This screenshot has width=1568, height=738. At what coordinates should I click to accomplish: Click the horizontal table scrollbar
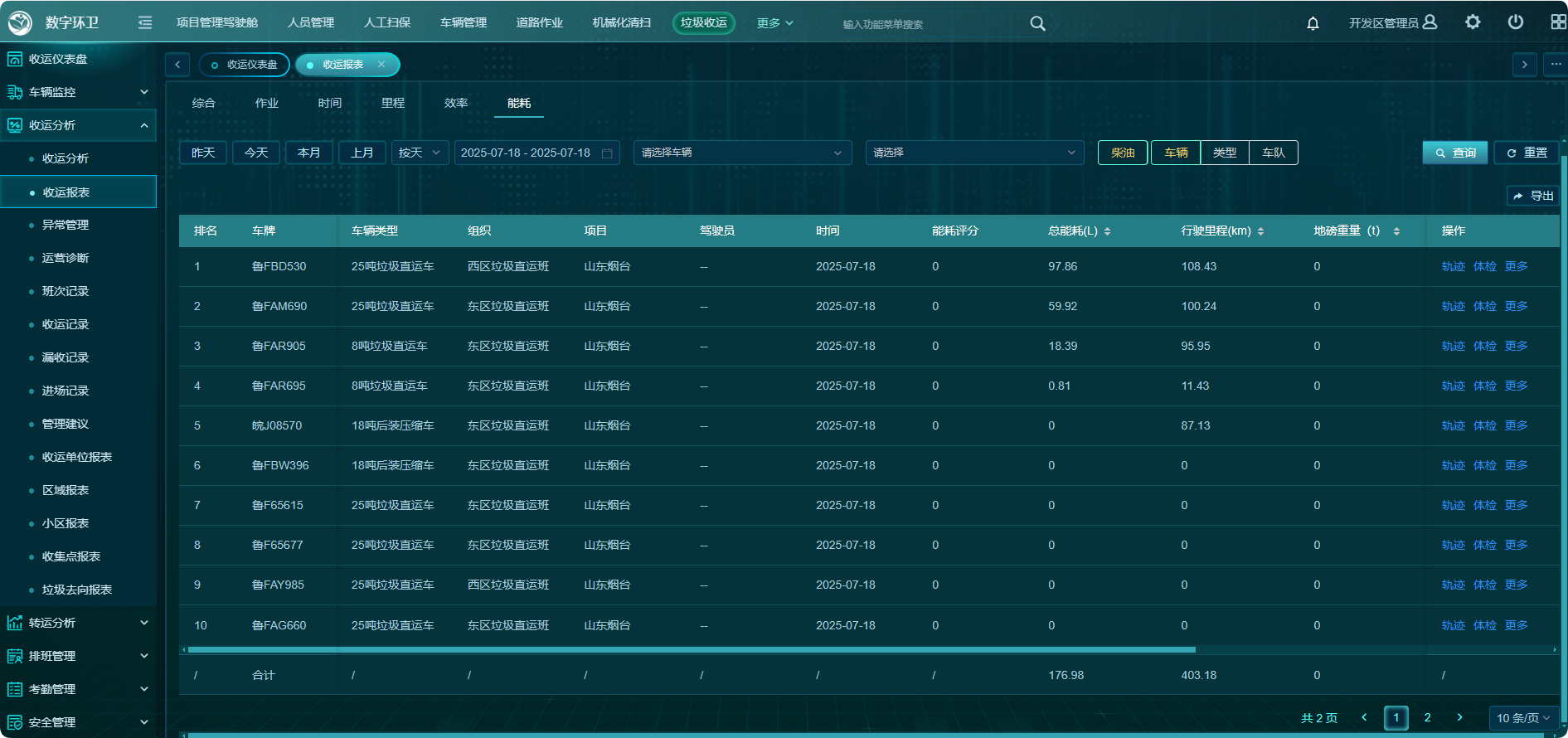point(692,649)
